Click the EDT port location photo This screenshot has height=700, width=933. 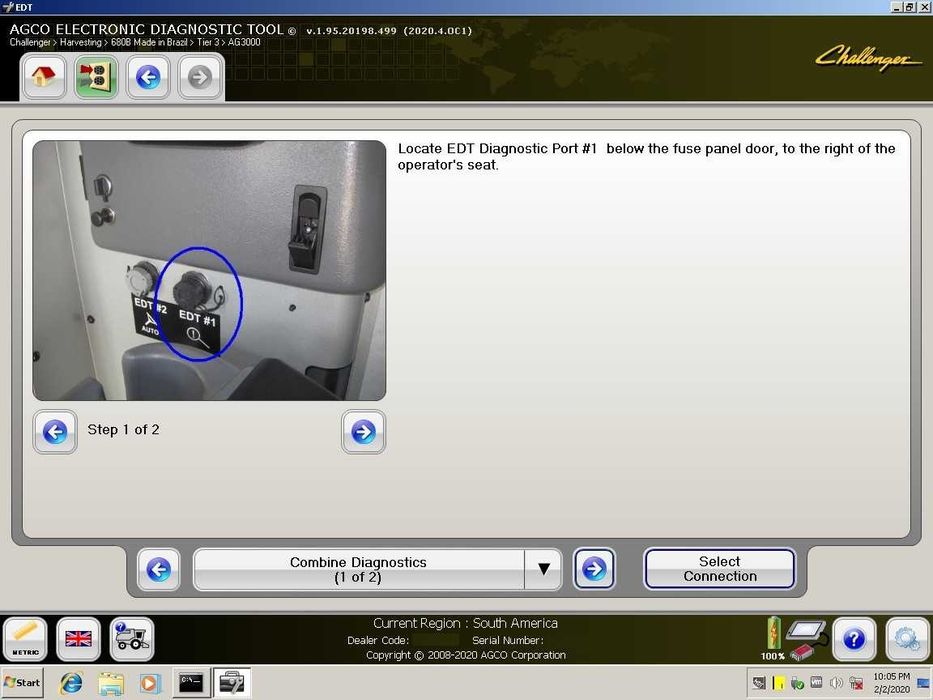pos(209,270)
